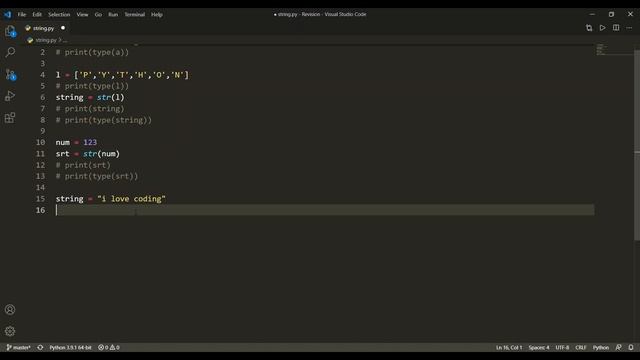The width and height of the screenshot is (640, 360).
Task: Click the VS Code logo icon
Action: 8,14
